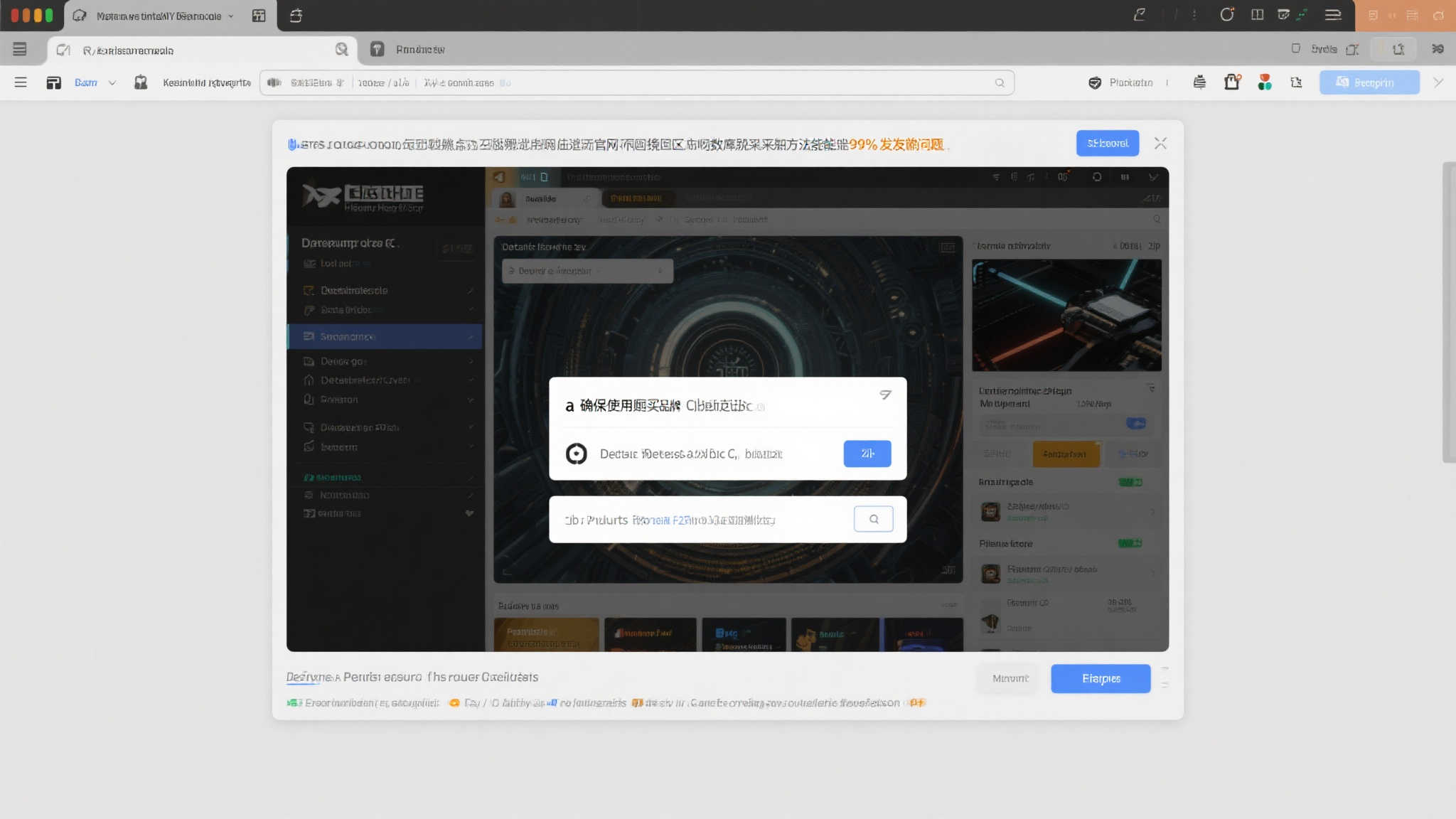Viewport: 1456px width, 819px height.
Task: Click the shield icon next to Plackistan label
Action: (1094, 82)
